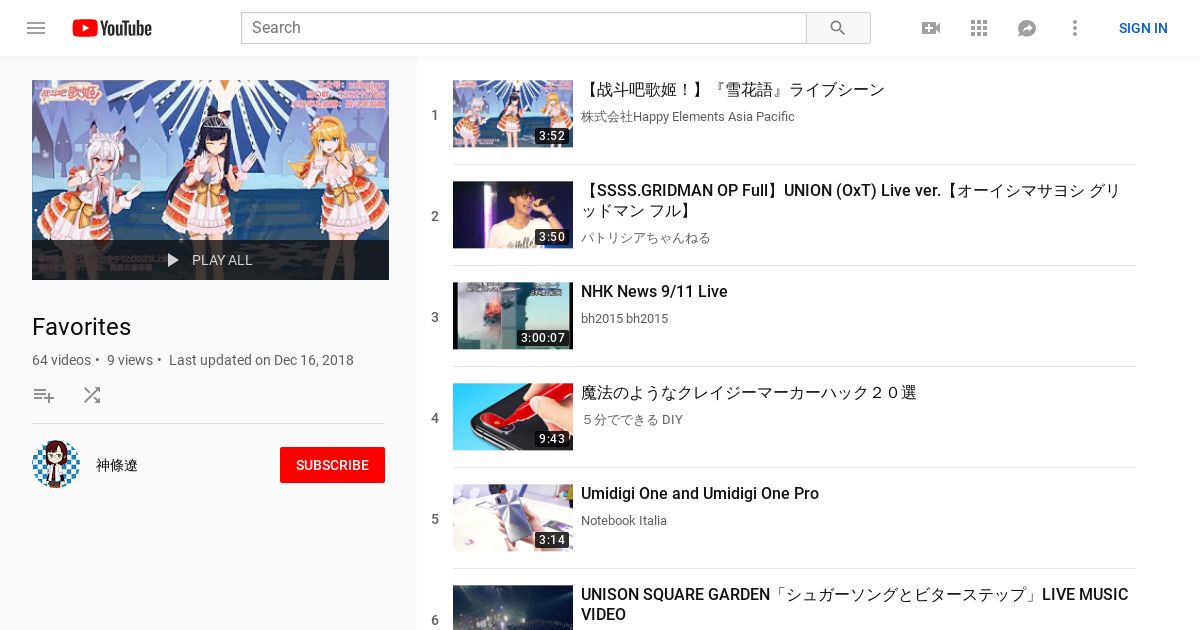This screenshot has height=630, width=1200.
Task: Open the settings three-dot menu
Action: coord(1075,28)
